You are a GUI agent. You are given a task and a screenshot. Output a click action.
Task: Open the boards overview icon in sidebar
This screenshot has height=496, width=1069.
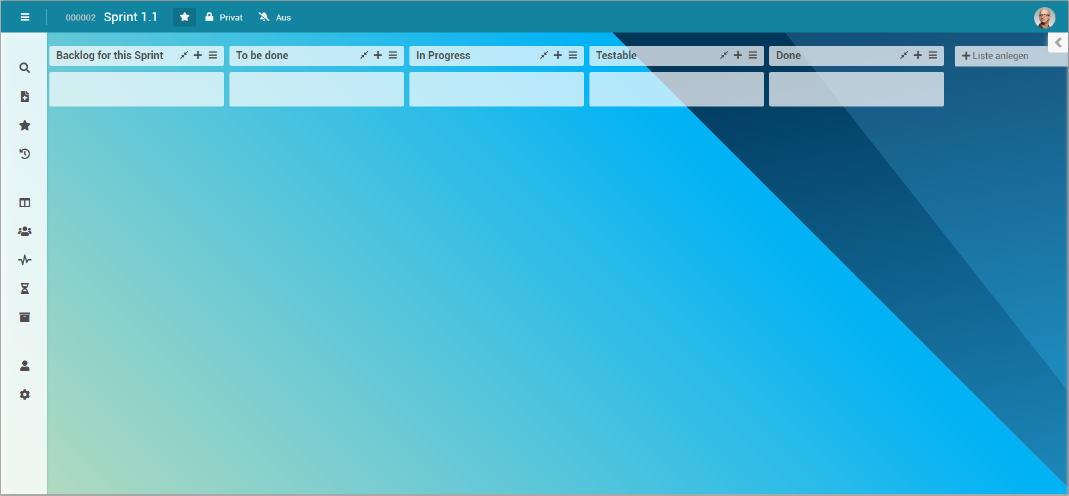25,202
